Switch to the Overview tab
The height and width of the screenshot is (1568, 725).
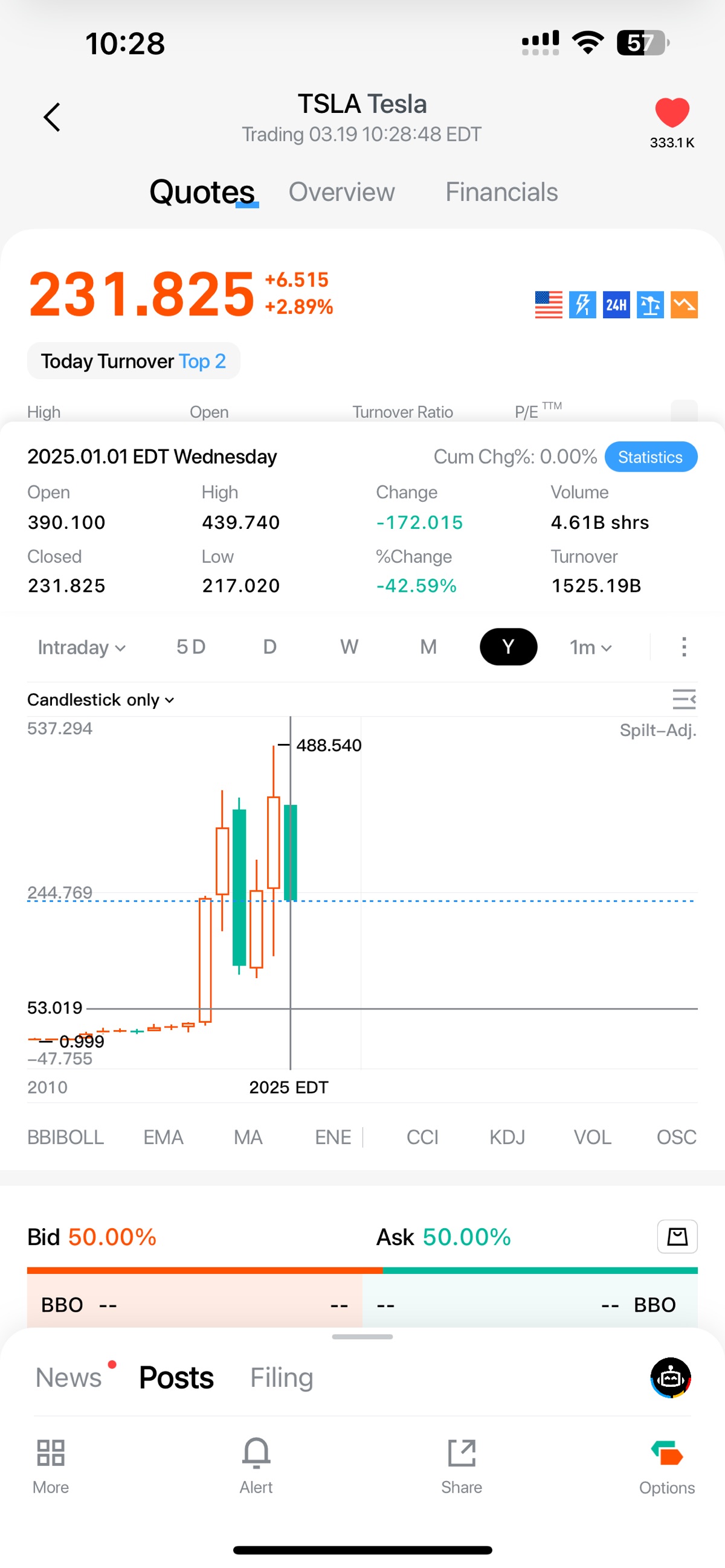(341, 192)
